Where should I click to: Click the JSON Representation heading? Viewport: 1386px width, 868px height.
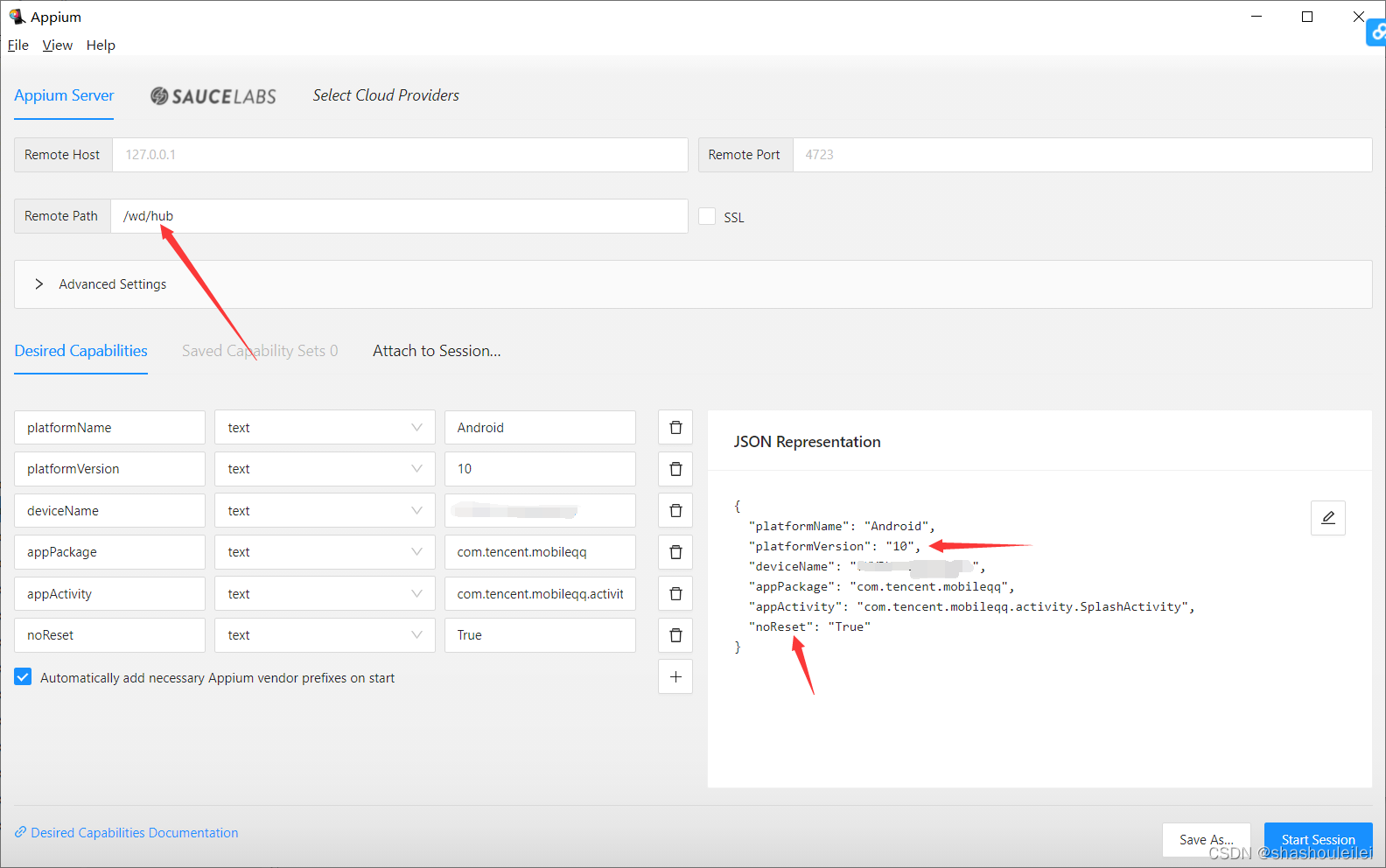click(807, 442)
